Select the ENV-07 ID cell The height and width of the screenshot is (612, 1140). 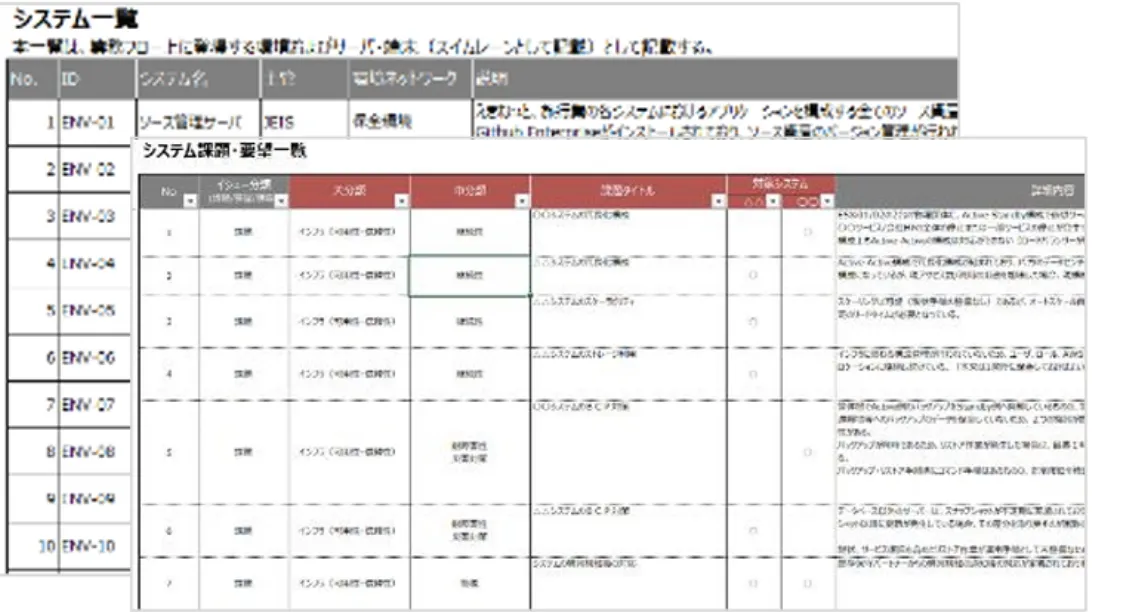coord(95,404)
